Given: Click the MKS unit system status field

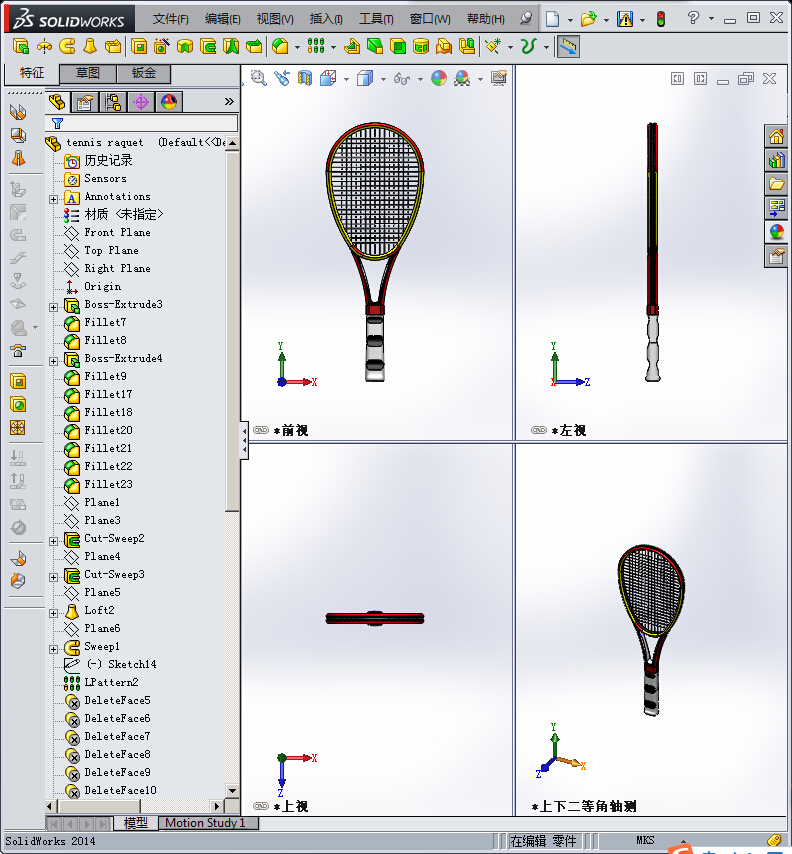Looking at the screenshot, I should pos(645,840).
